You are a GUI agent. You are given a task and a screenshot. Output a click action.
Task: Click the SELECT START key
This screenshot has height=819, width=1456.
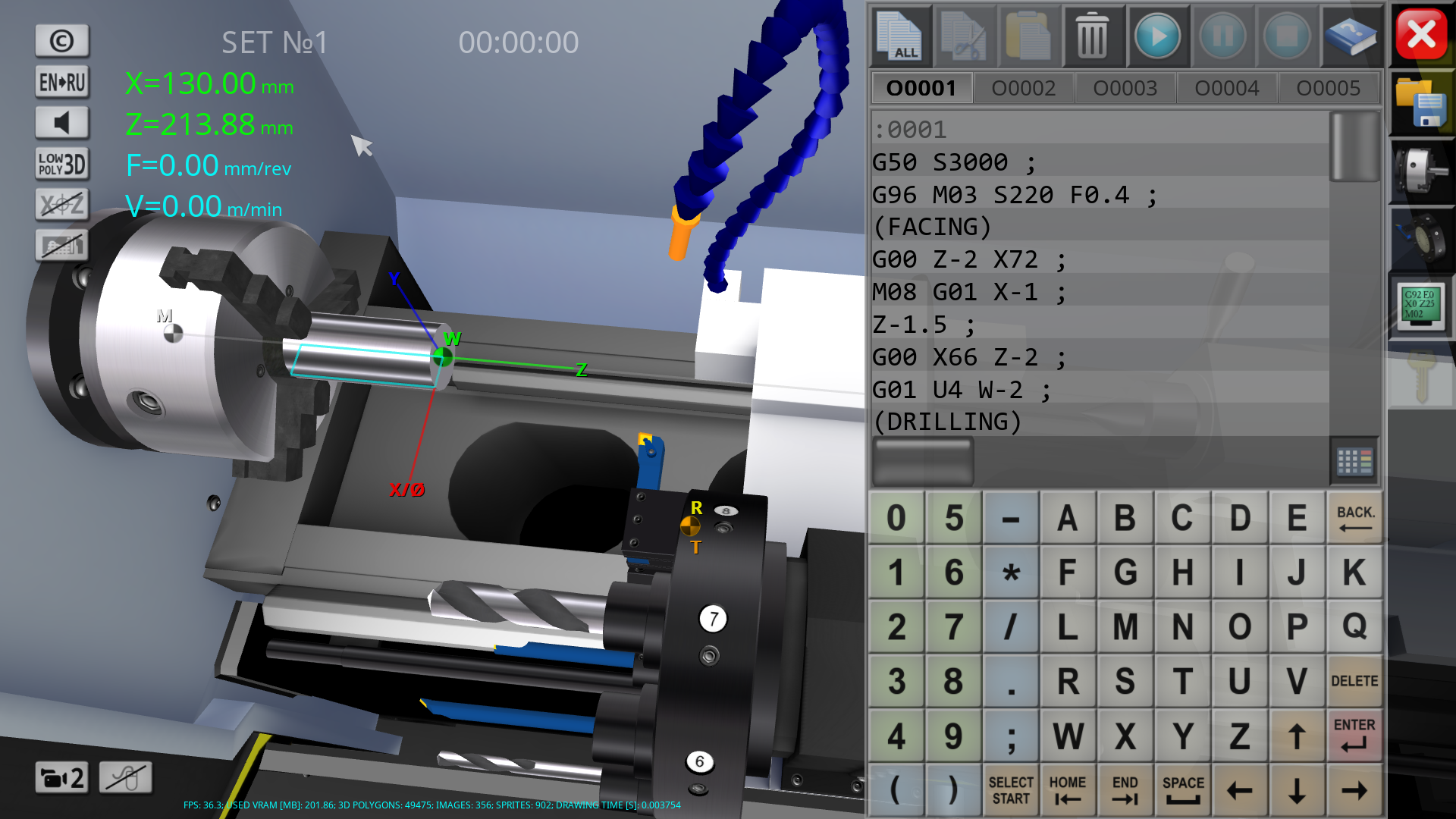pos(1011,790)
